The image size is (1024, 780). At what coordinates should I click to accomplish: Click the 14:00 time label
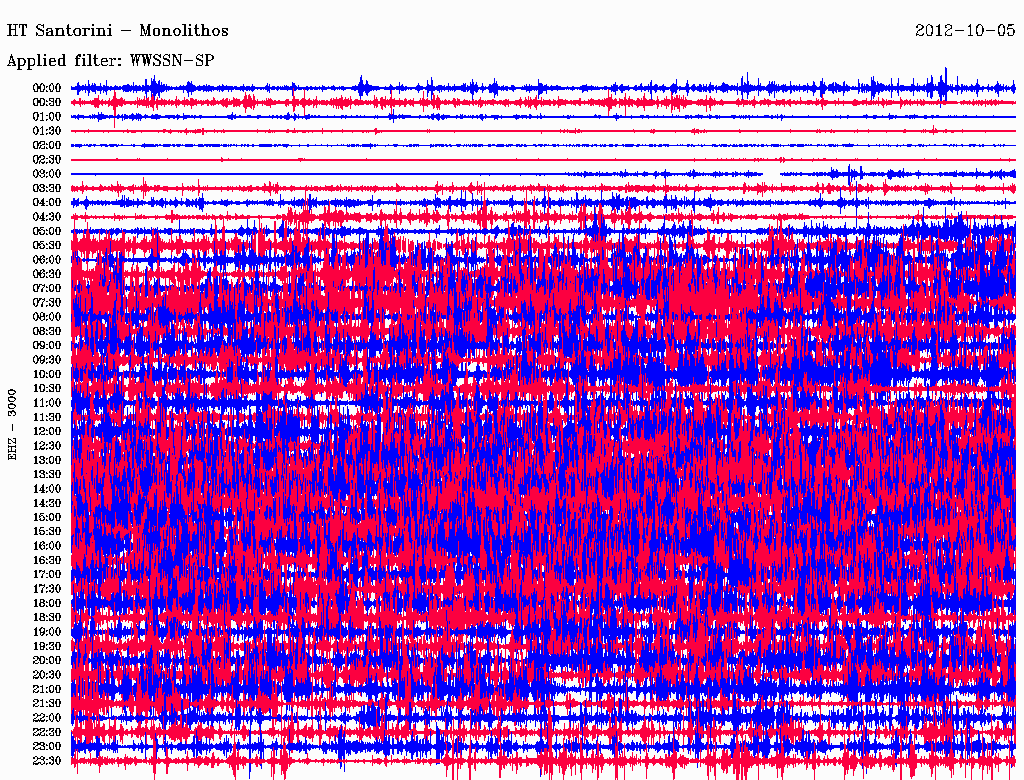(47, 489)
